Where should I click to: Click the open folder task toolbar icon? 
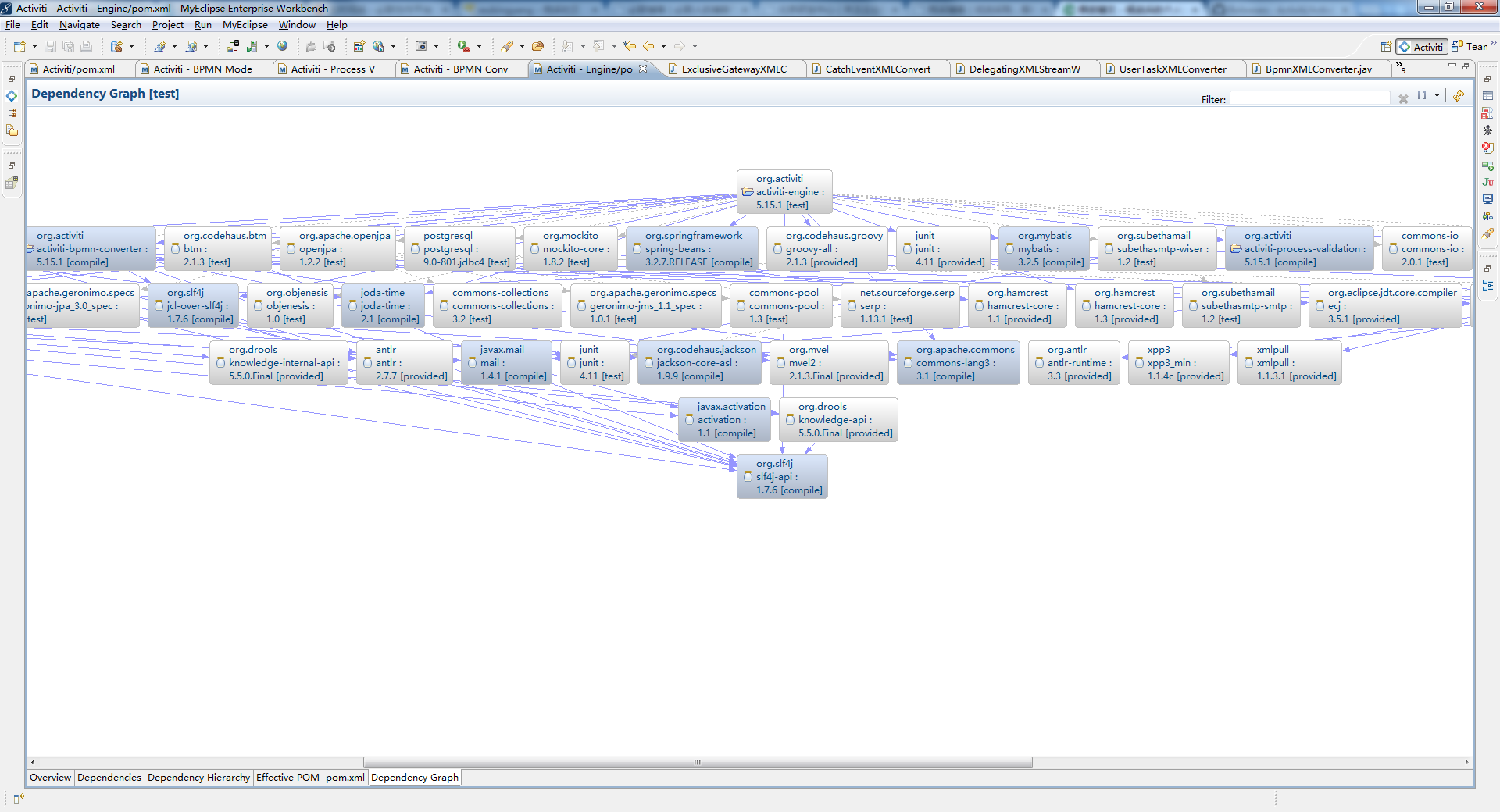(537, 47)
